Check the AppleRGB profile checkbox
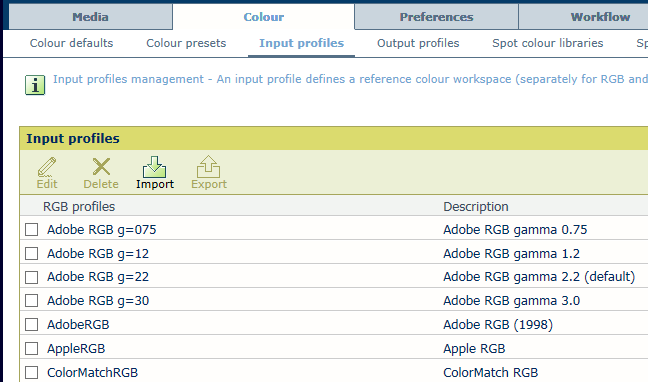 pos(31,349)
